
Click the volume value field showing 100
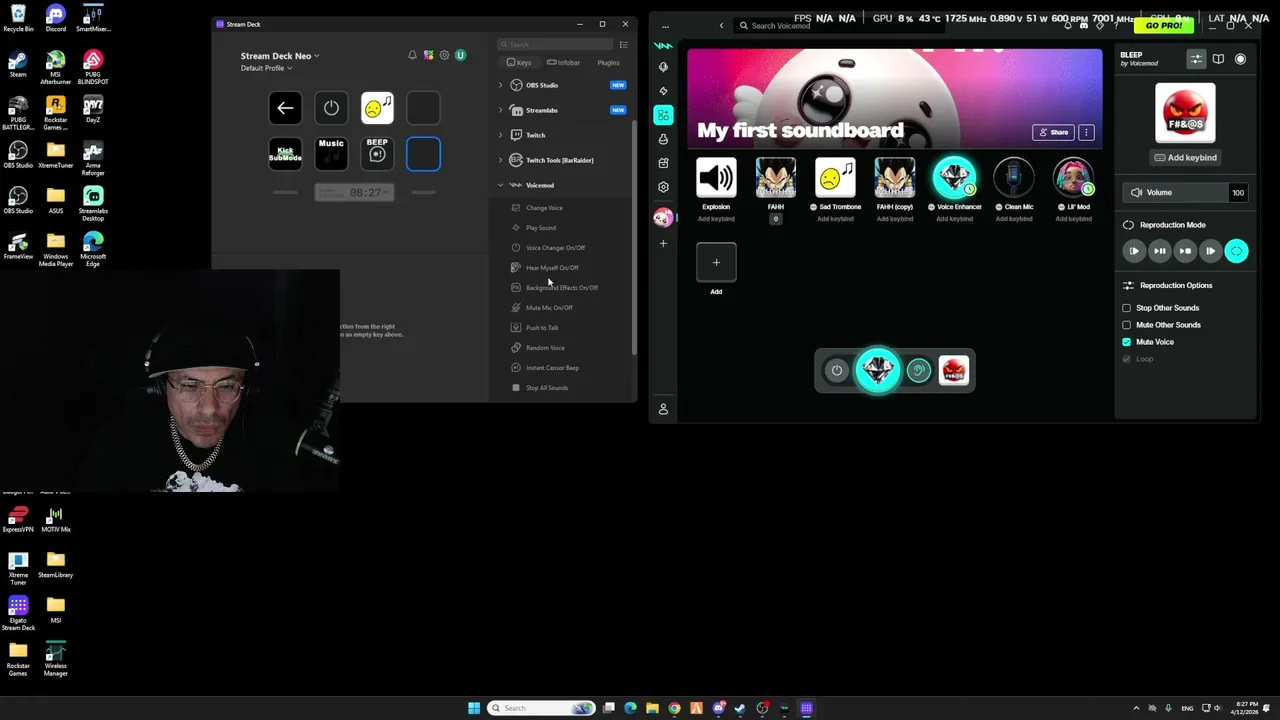[1237, 192]
